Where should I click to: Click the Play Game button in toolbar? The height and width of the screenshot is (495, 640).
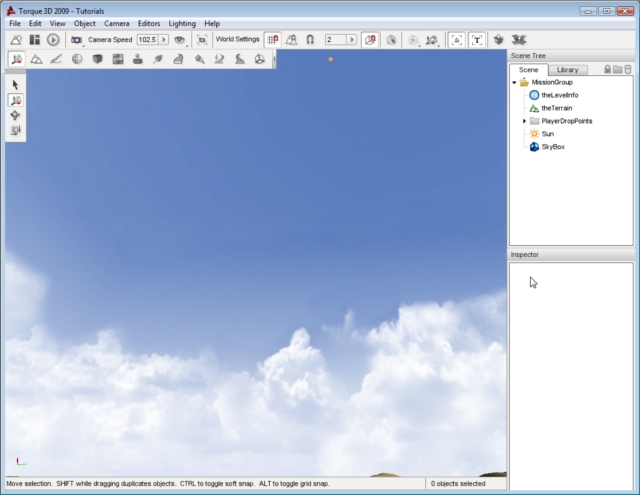click(x=53, y=39)
